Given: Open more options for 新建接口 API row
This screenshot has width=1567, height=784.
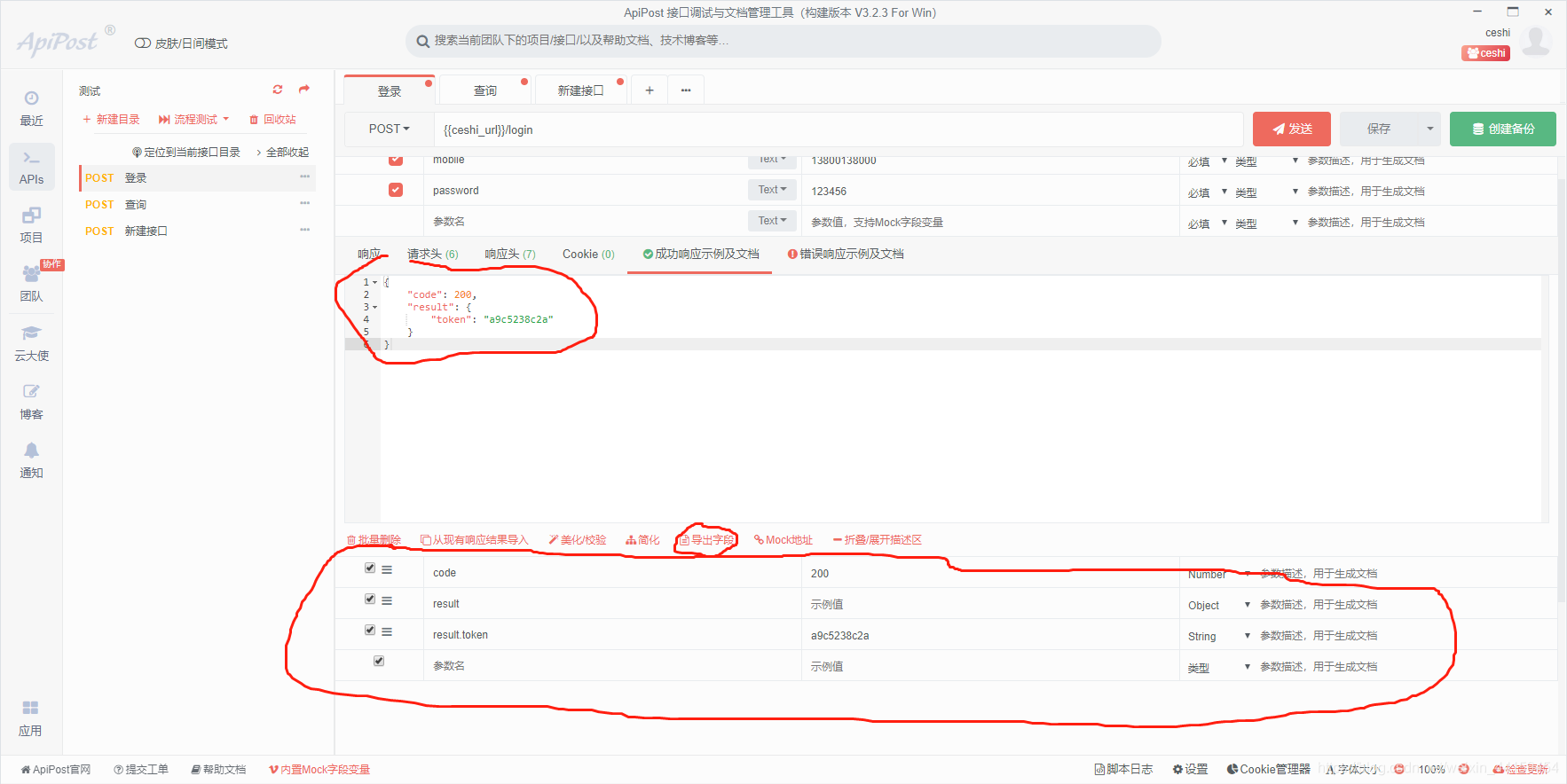Looking at the screenshot, I should point(305,231).
